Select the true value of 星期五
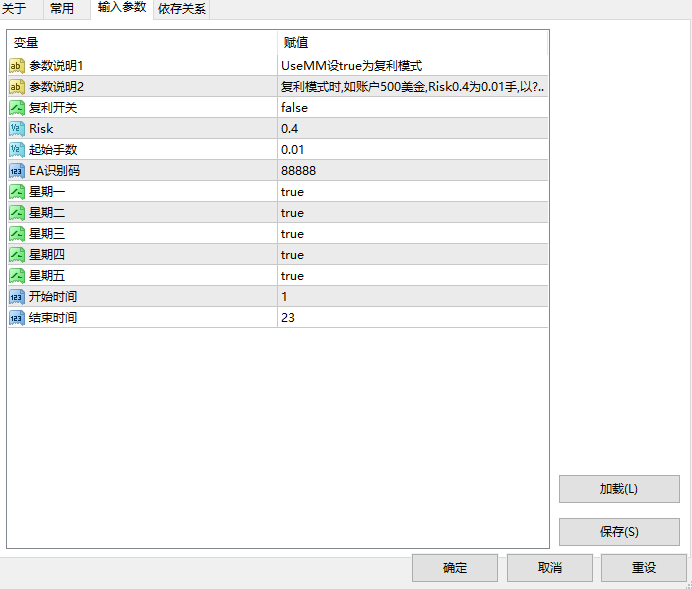 292,276
